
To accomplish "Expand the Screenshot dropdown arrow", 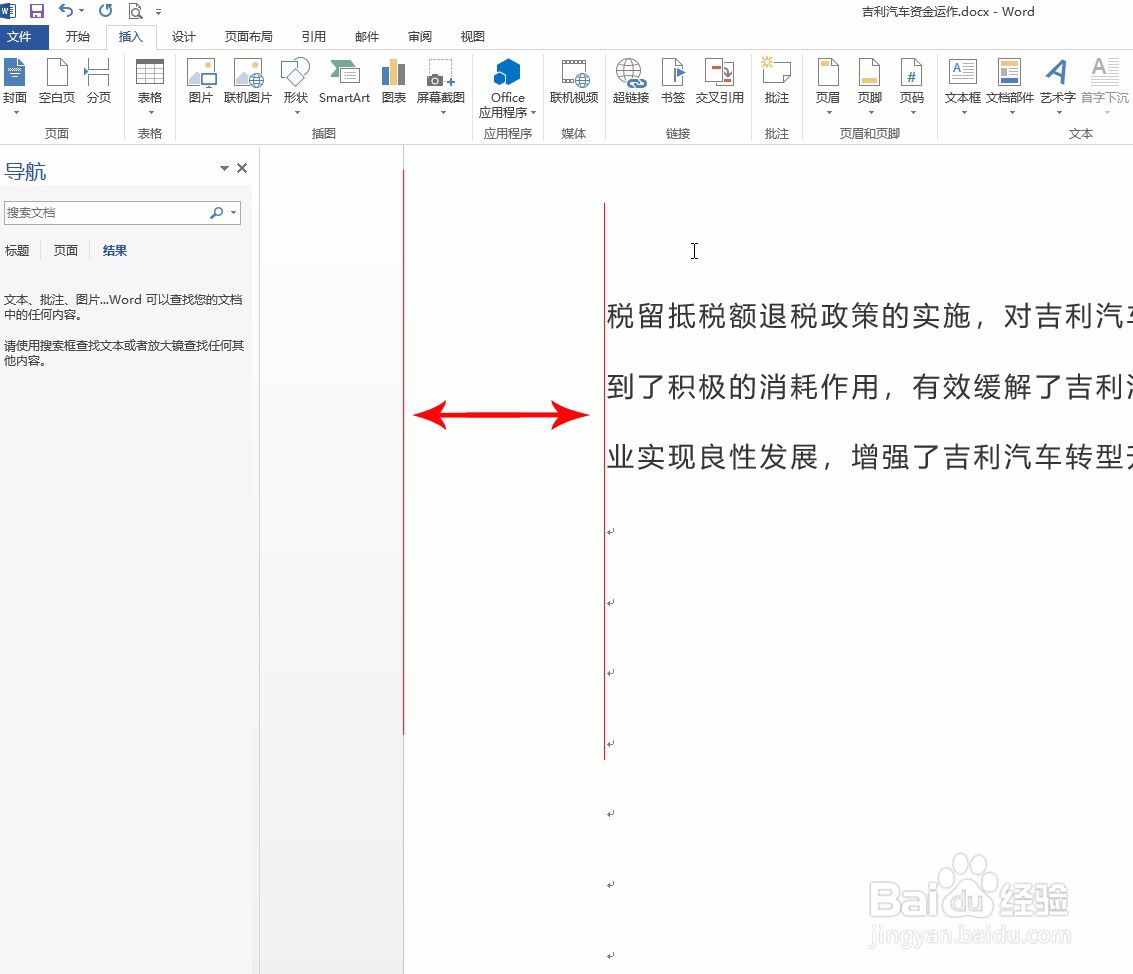I will point(443,113).
